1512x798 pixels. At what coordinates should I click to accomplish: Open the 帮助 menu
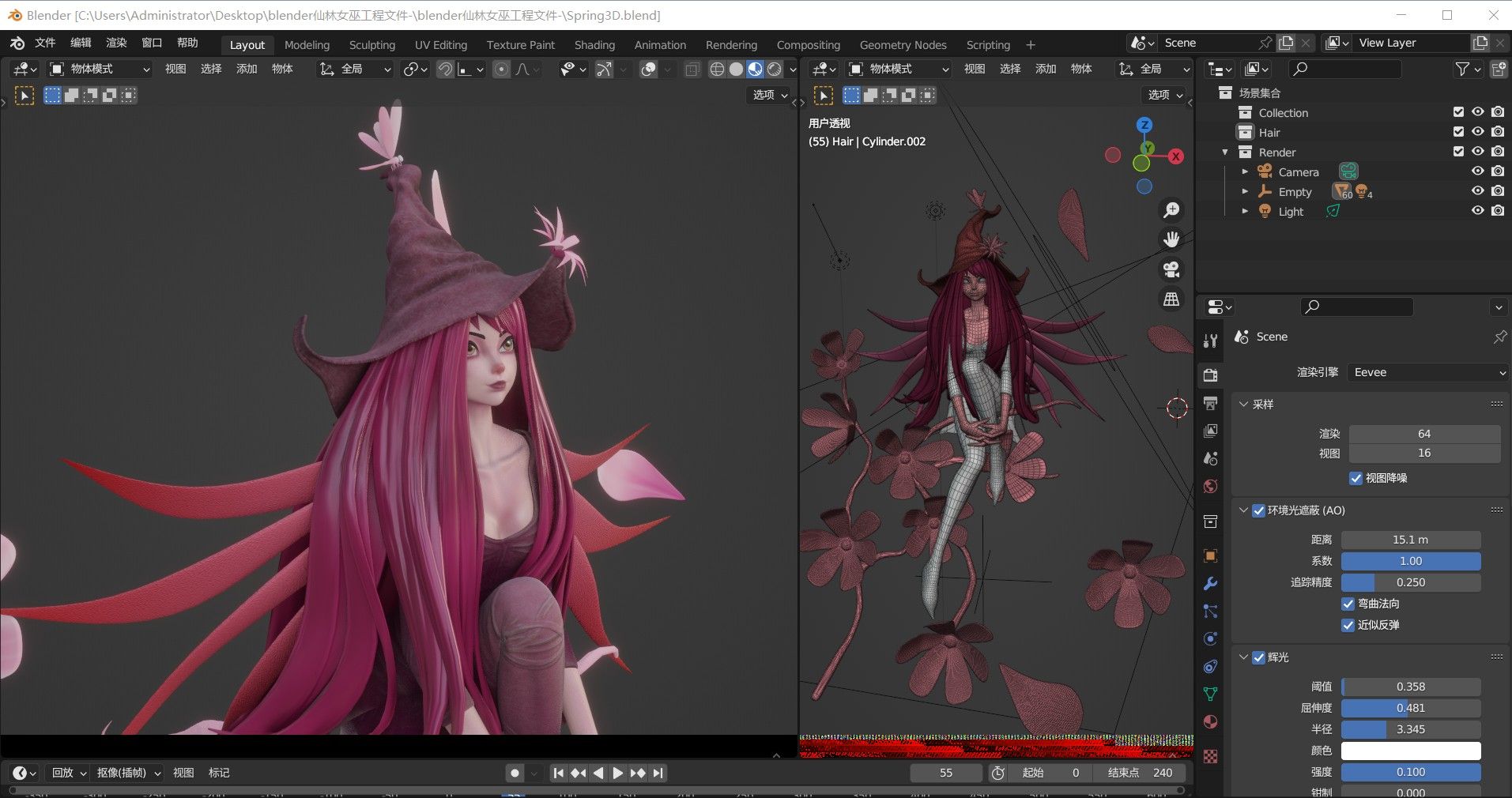[x=187, y=43]
